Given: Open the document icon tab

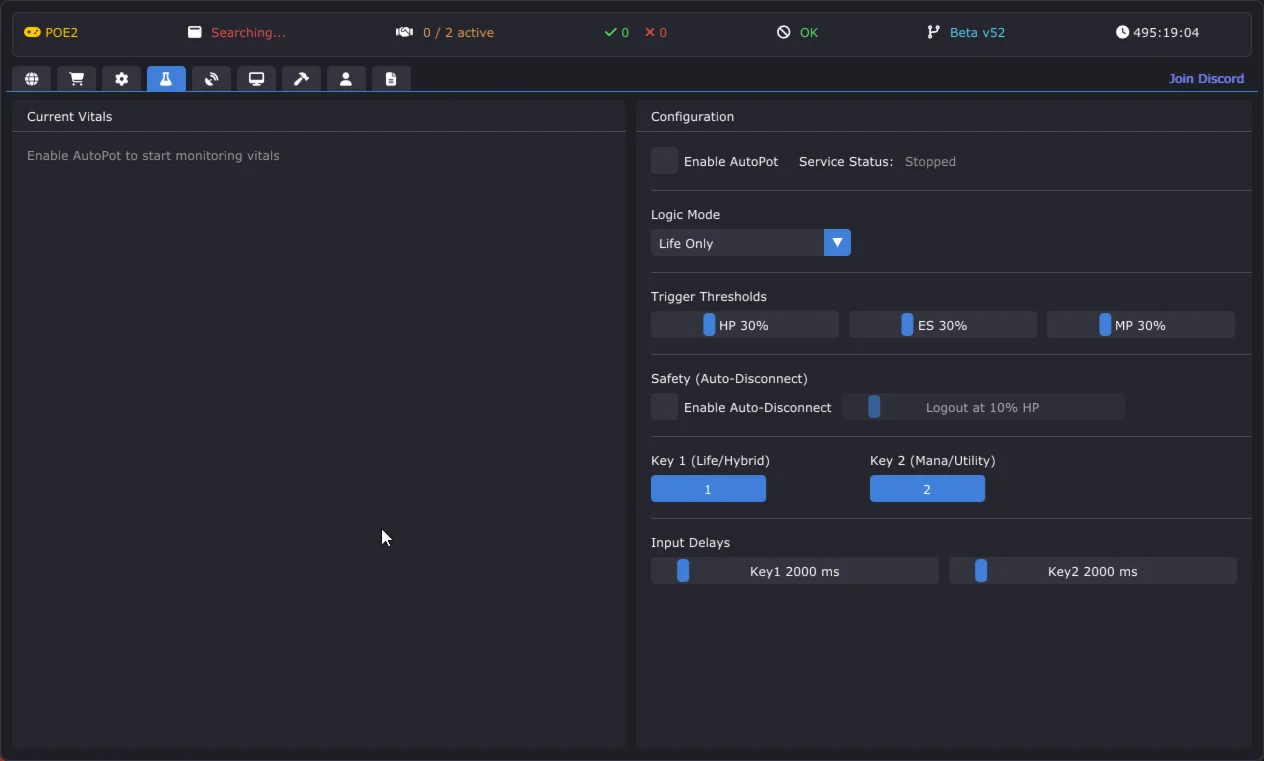Looking at the screenshot, I should (x=391, y=79).
